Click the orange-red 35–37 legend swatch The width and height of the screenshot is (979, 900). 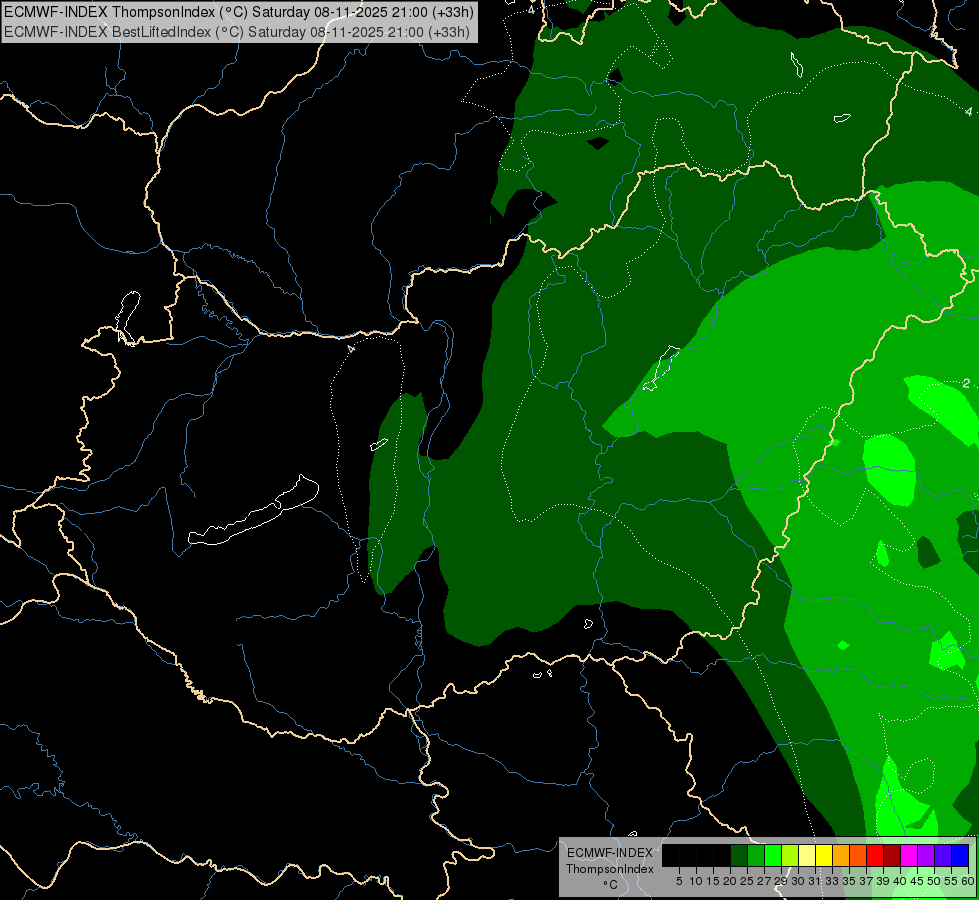coord(858,855)
